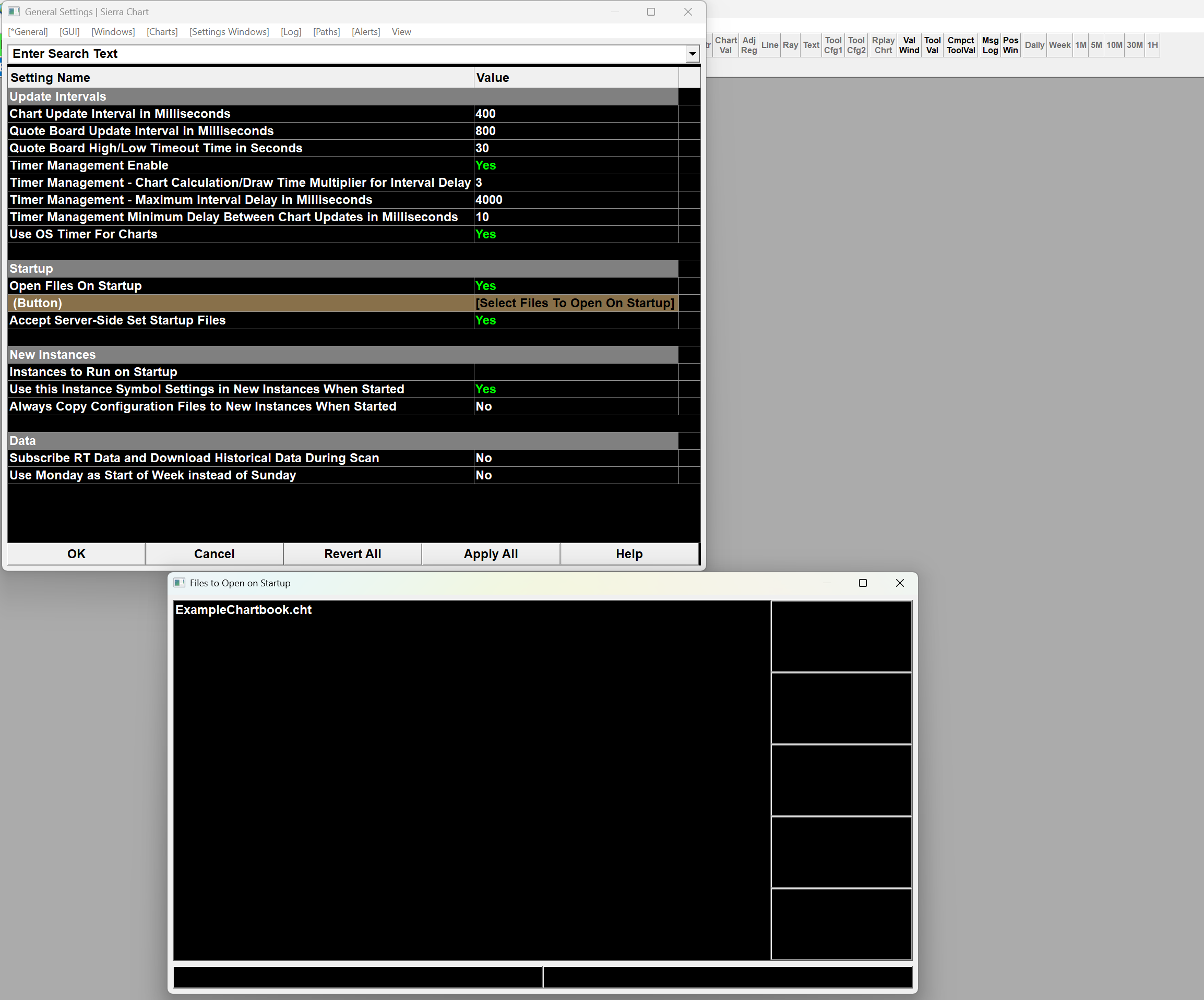The width and height of the screenshot is (1204, 1000).
Task: Select the Text drawing tool
Action: (810, 45)
